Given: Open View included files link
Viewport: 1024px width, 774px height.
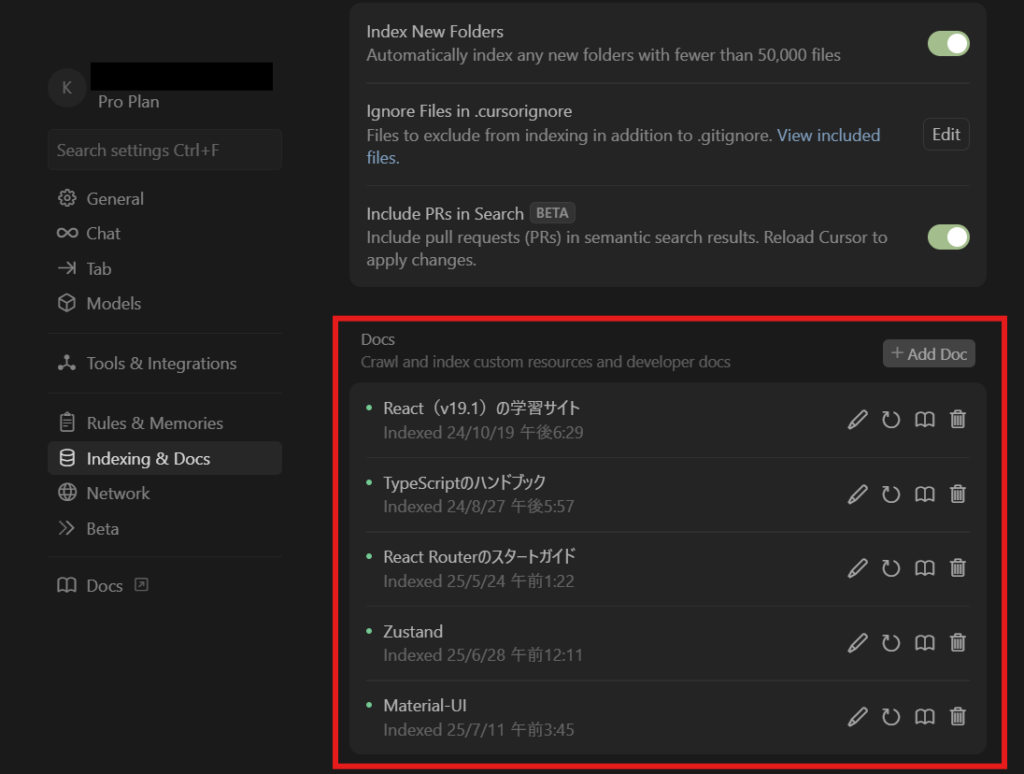Looking at the screenshot, I should click(x=828, y=135).
